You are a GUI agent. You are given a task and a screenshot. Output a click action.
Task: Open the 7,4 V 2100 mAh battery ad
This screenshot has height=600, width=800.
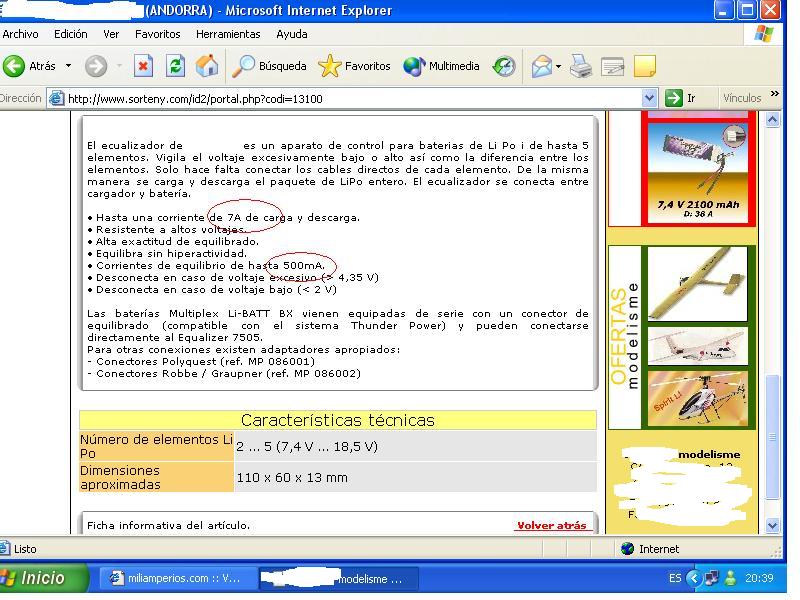click(697, 171)
